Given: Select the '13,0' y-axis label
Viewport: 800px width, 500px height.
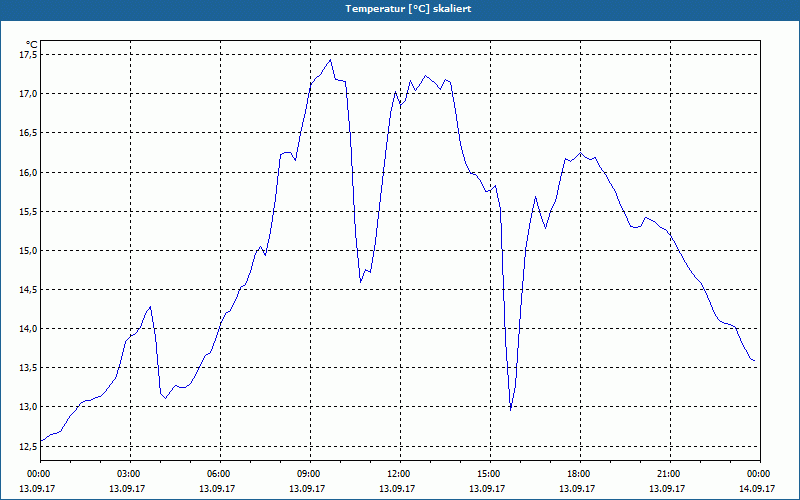Looking at the screenshot, I should point(28,407).
